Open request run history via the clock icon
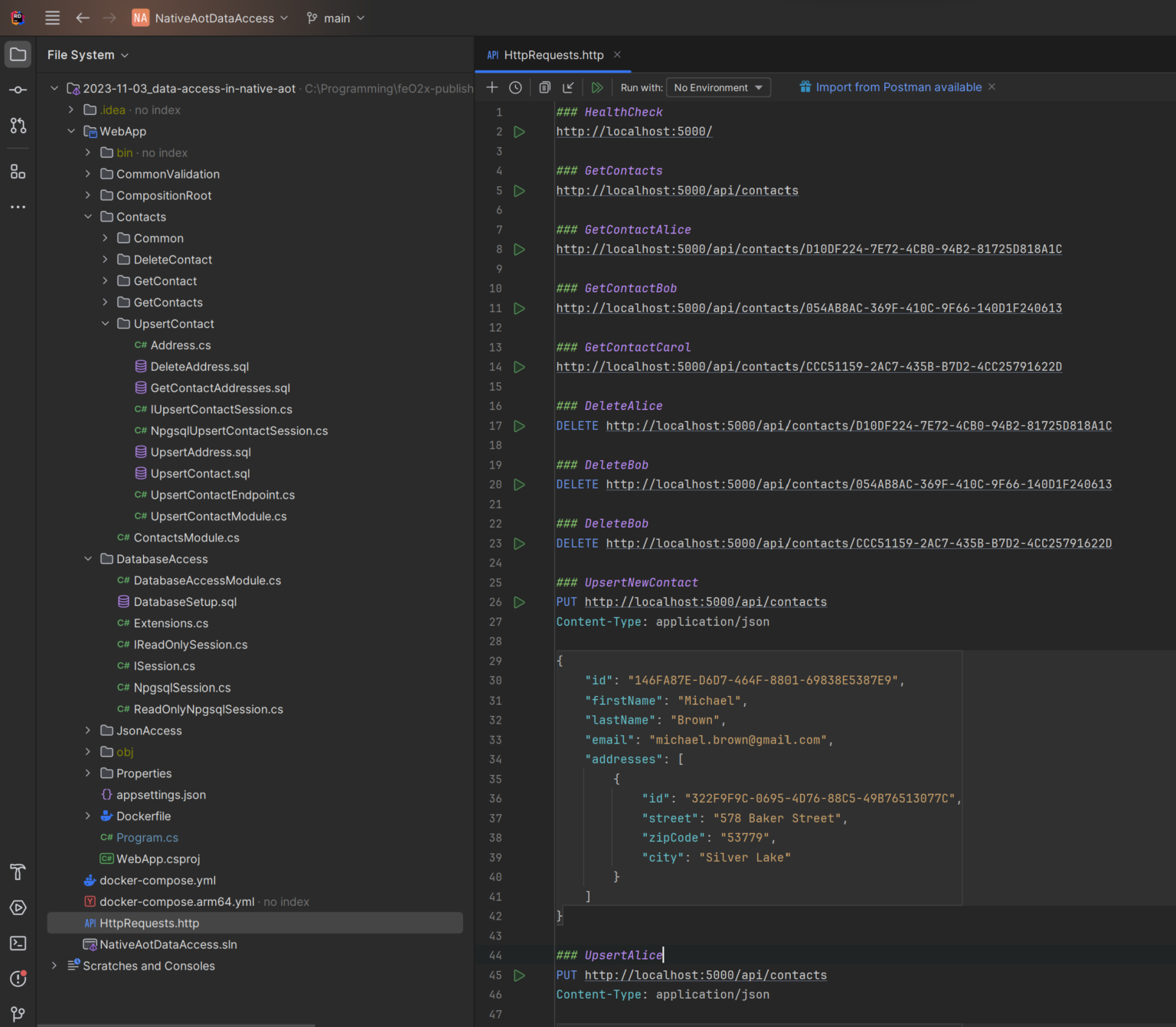 (515, 87)
